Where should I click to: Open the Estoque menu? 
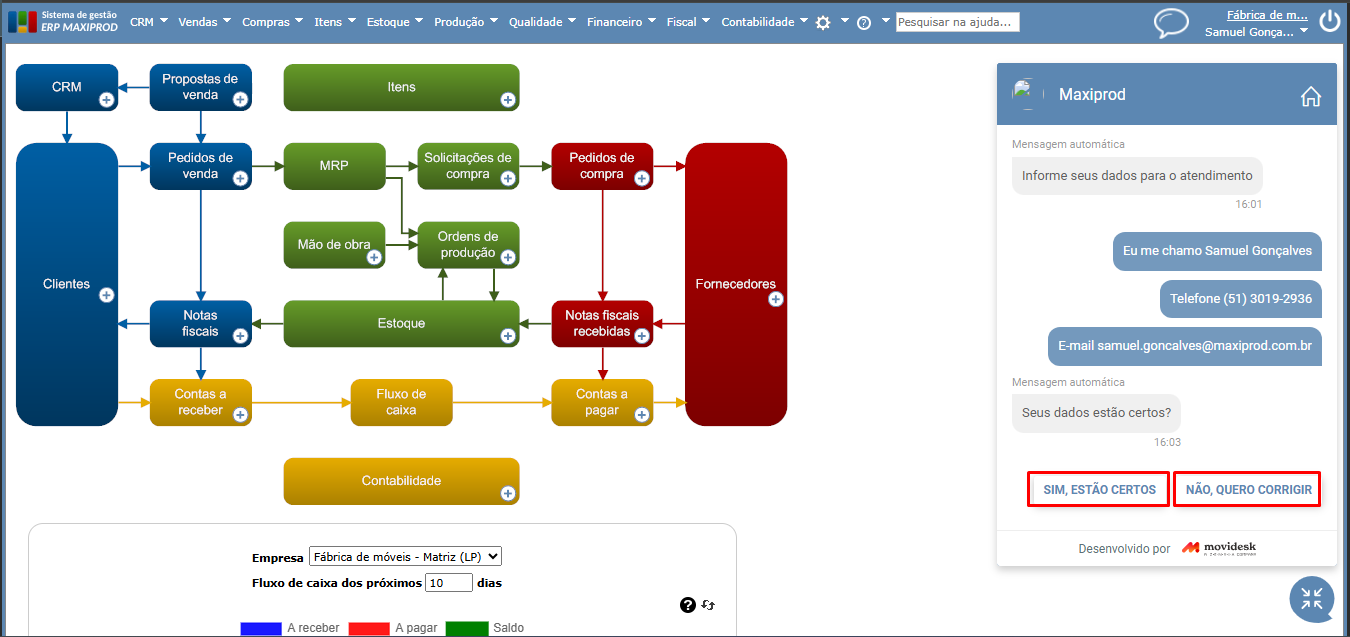tap(395, 22)
